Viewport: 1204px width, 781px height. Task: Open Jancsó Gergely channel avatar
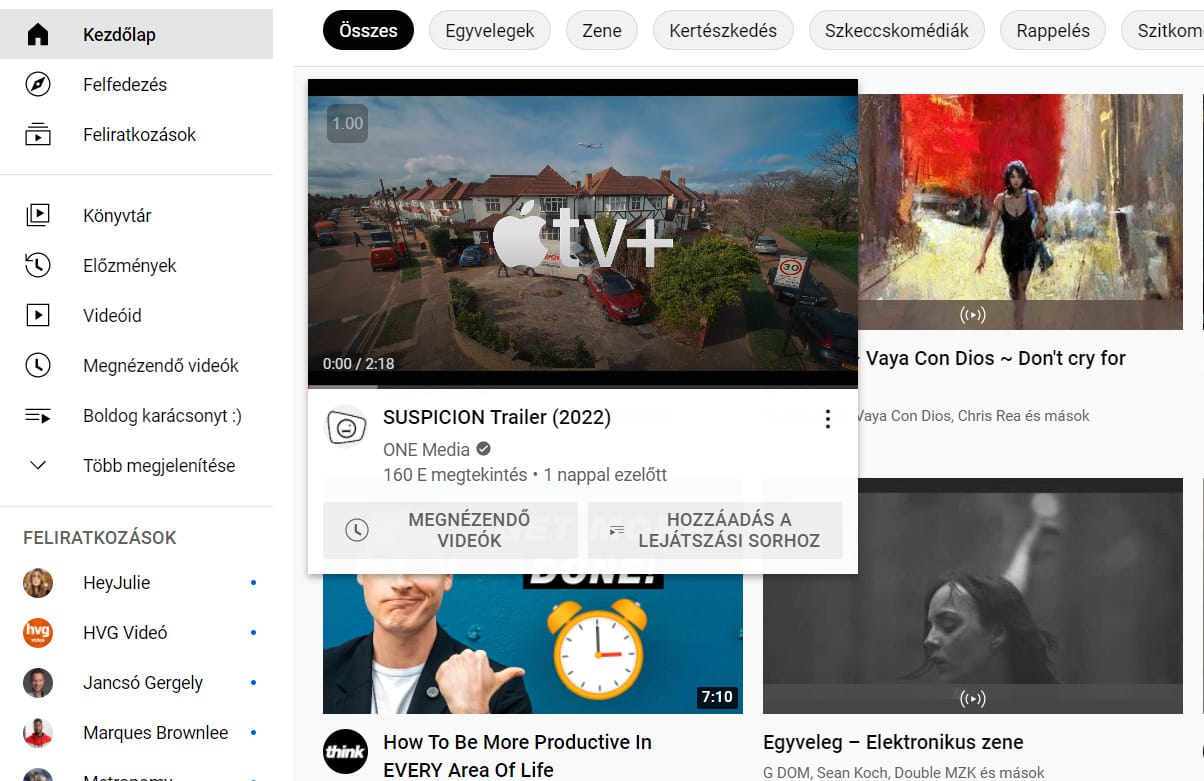point(38,682)
